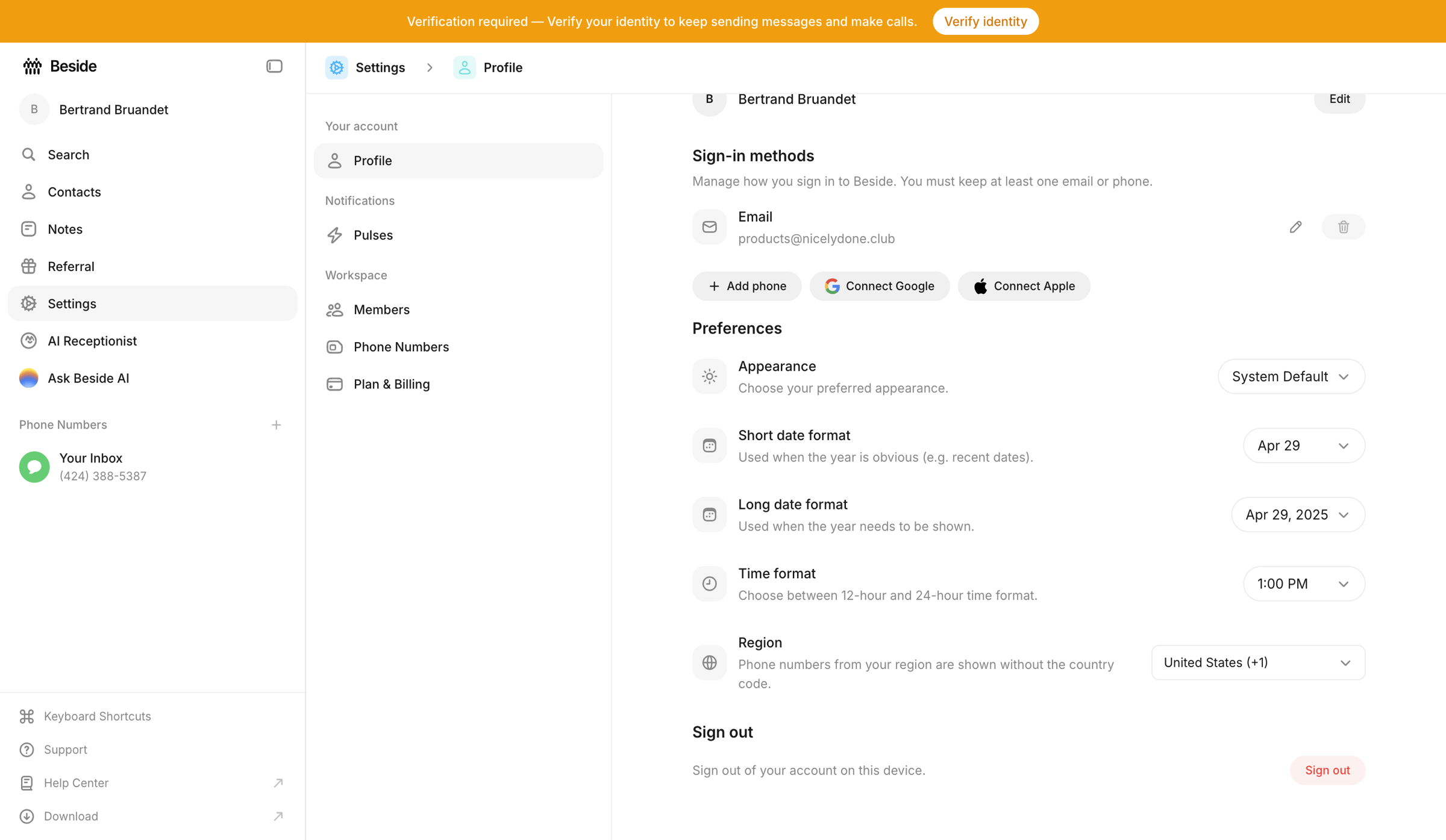Viewport: 1446px width, 840px height.
Task: Click the Settings breadcrumb label
Action: 380,67
